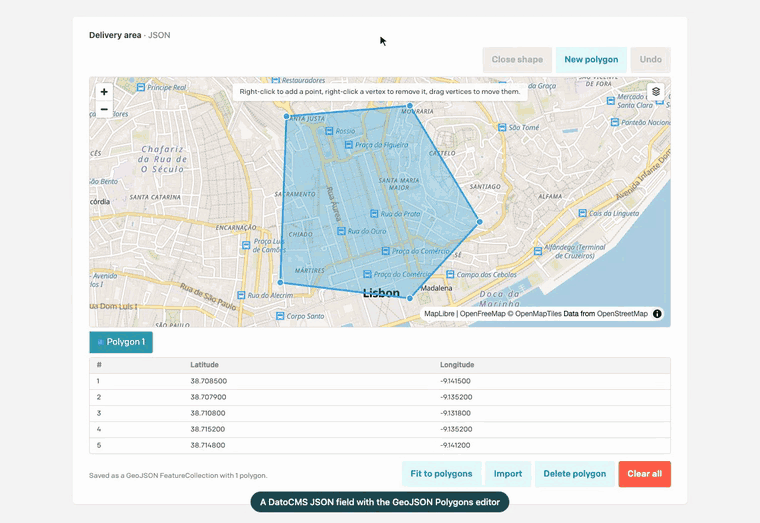The width and height of the screenshot is (760, 523).
Task: Click the Close shape button
Action: click(x=517, y=60)
